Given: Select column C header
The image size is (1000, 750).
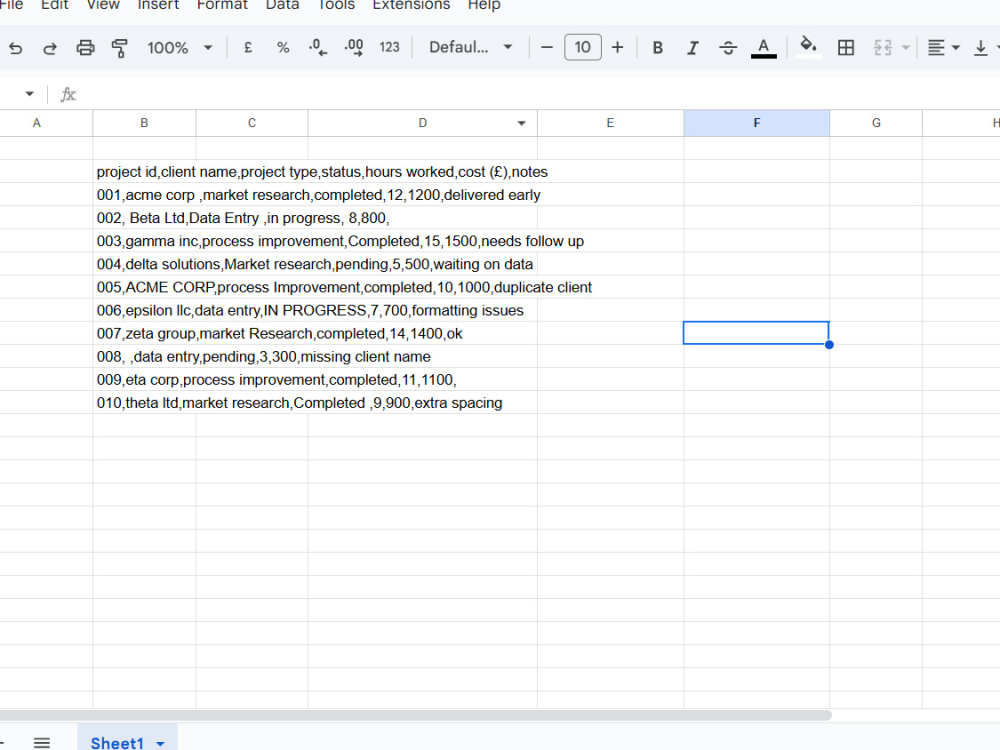Looking at the screenshot, I should [252, 123].
